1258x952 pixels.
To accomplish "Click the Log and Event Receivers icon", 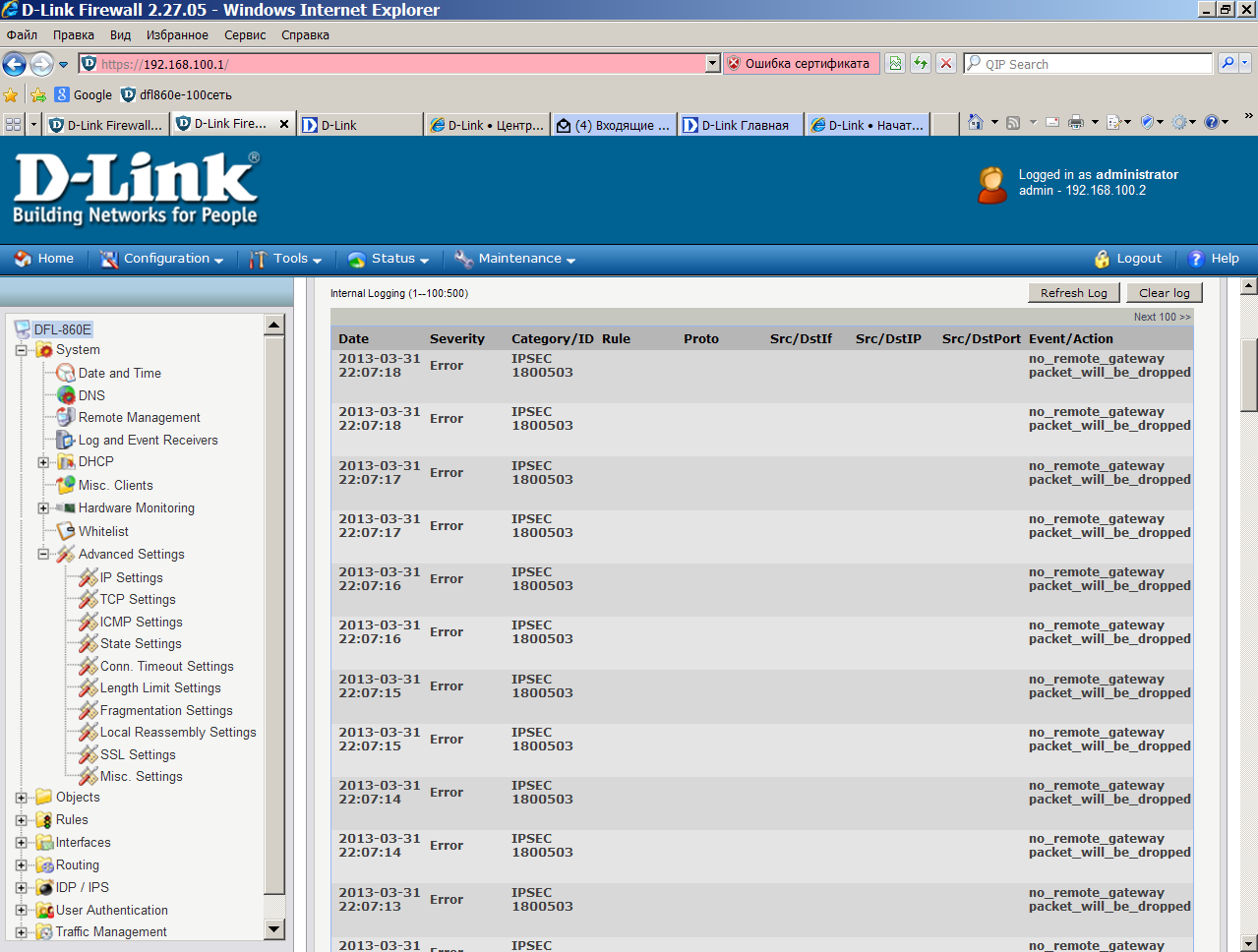I will pos(66,440).
